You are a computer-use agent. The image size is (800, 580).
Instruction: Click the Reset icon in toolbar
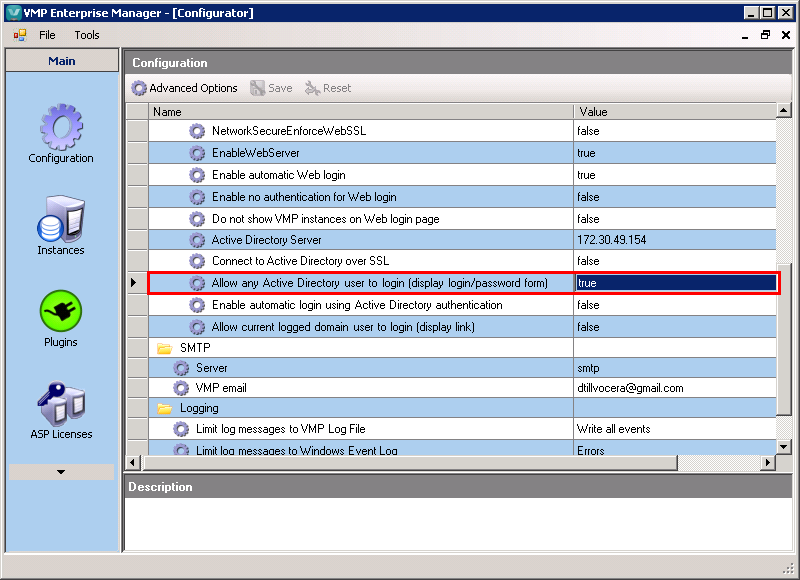coord(312,88)
